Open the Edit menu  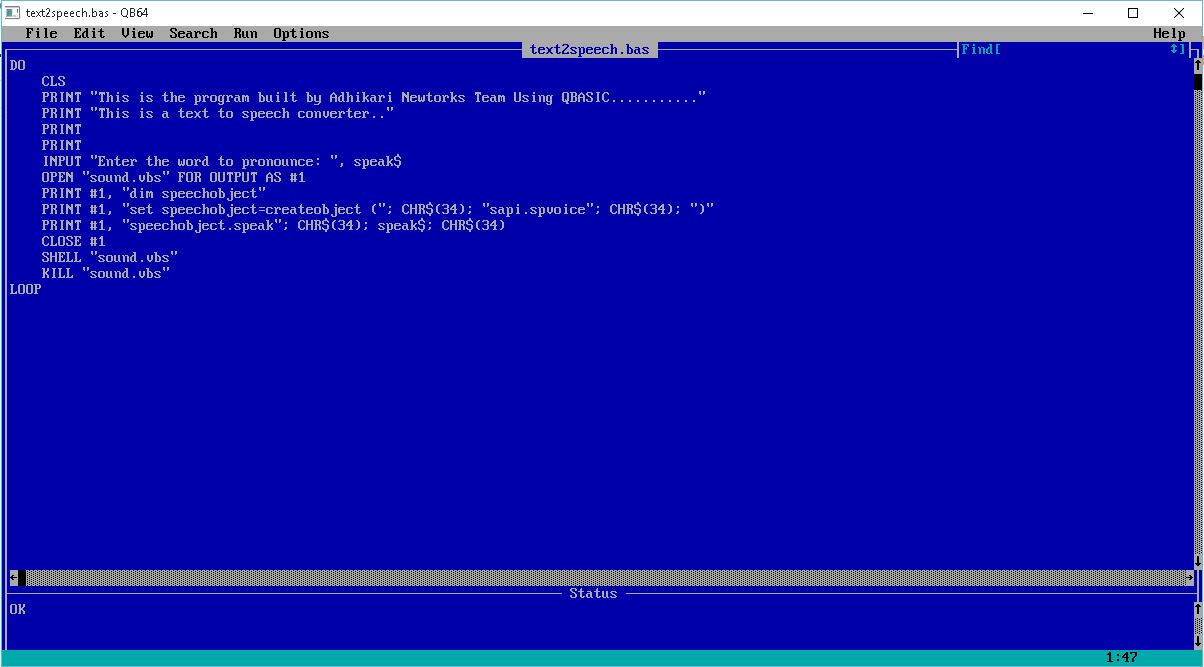click(x=88, y=33)
